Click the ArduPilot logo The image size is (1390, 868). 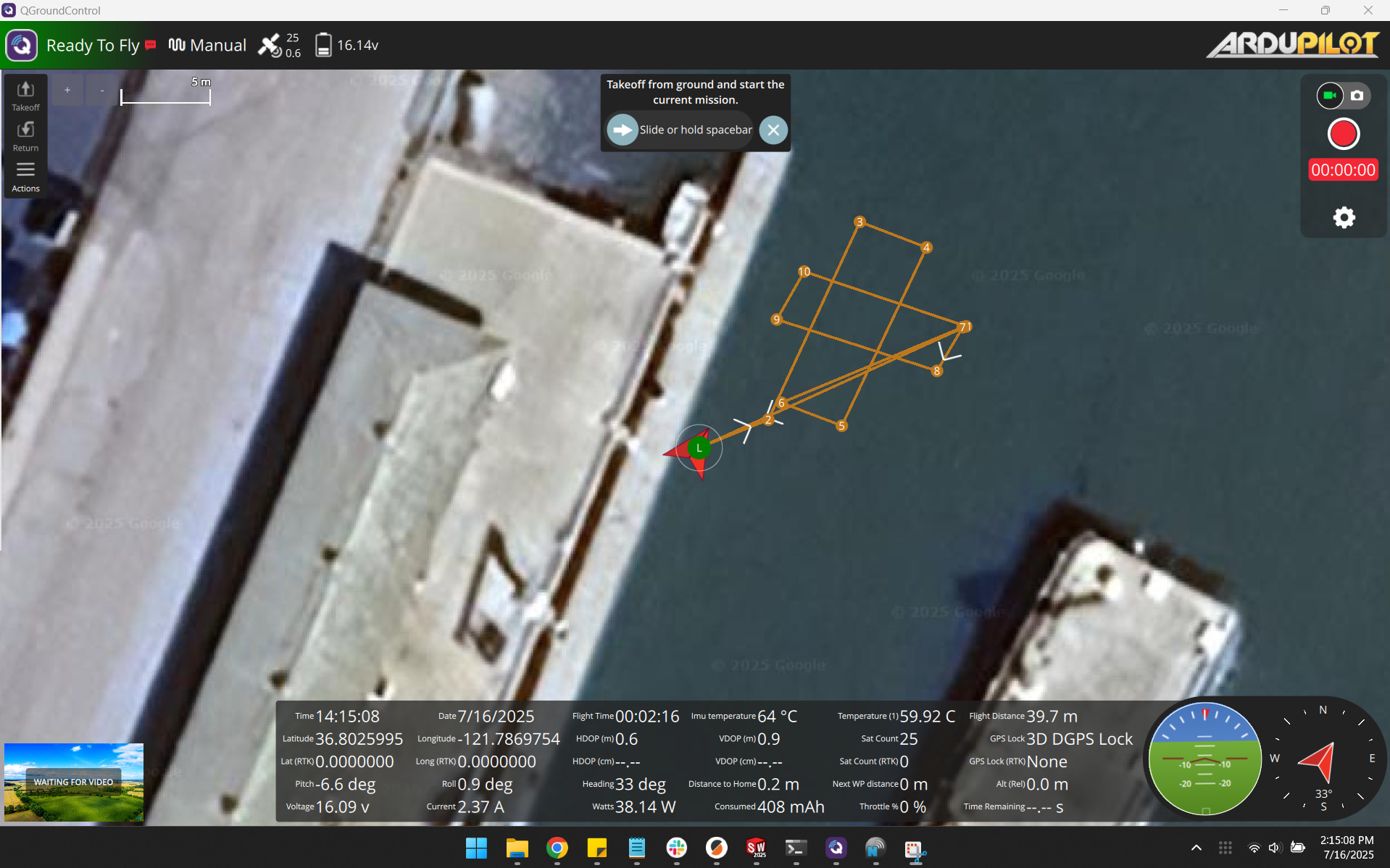pyautogui.click(x=1293, y=45)
